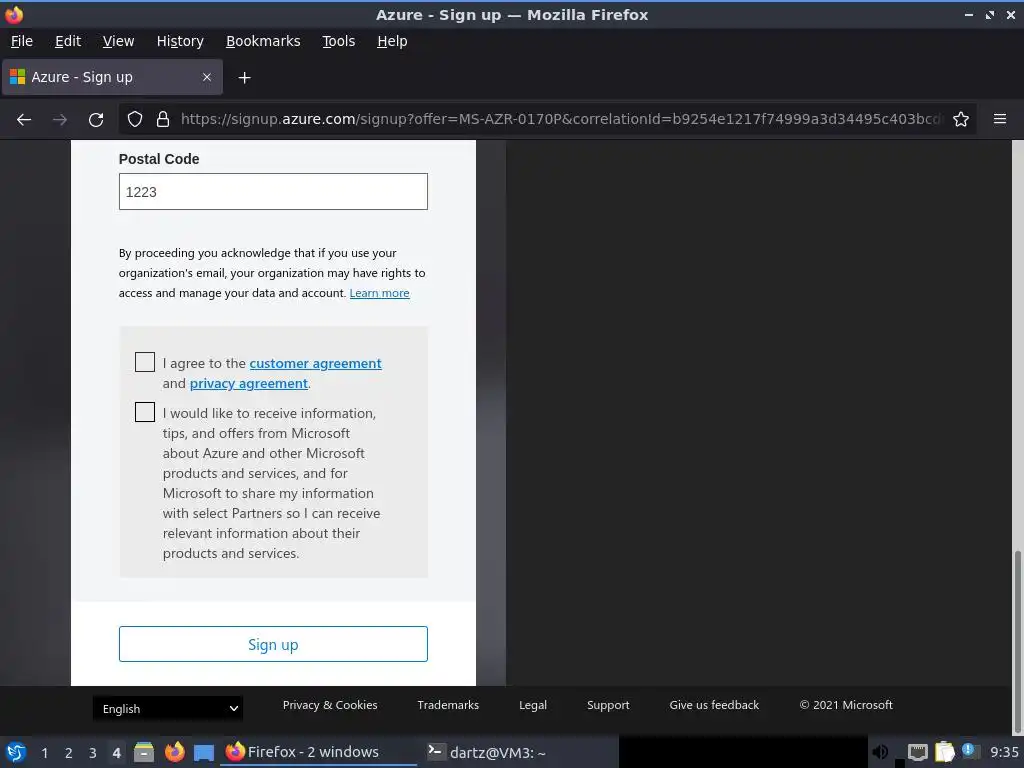
Task: Launch Firefox from taskbar launcher
Action: point(174,752)
